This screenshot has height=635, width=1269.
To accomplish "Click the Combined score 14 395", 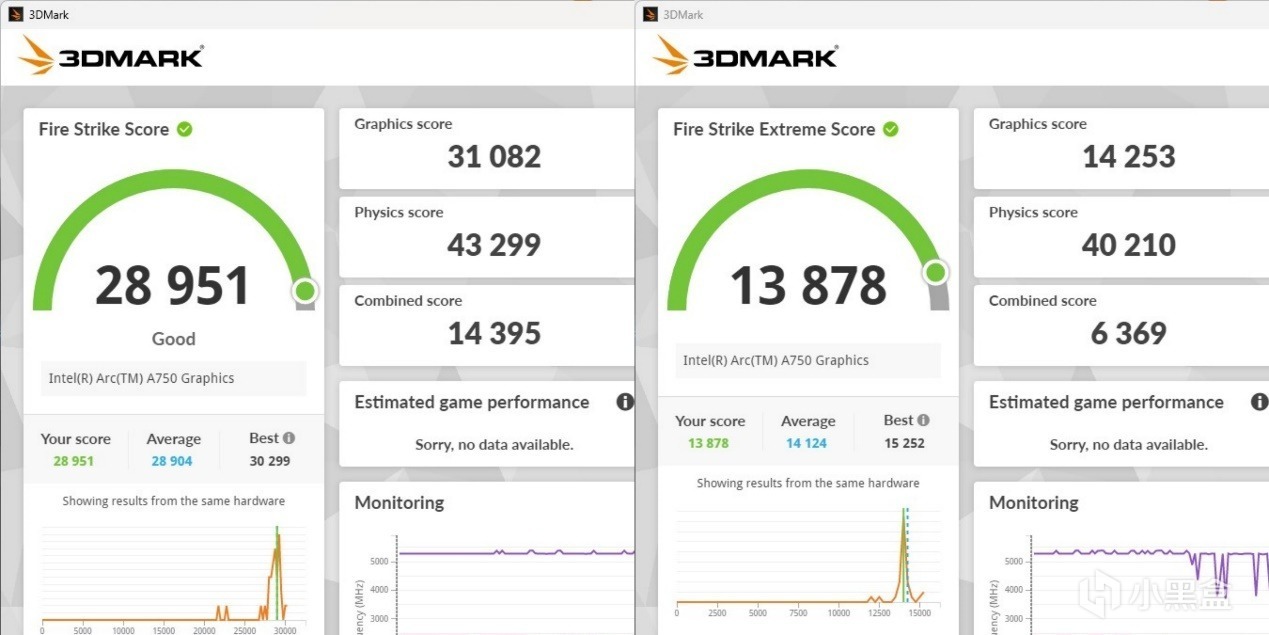I will 494,333.
